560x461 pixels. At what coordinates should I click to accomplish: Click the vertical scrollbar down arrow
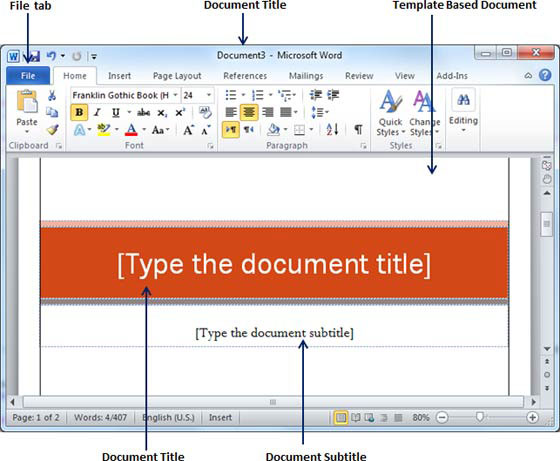546,349
